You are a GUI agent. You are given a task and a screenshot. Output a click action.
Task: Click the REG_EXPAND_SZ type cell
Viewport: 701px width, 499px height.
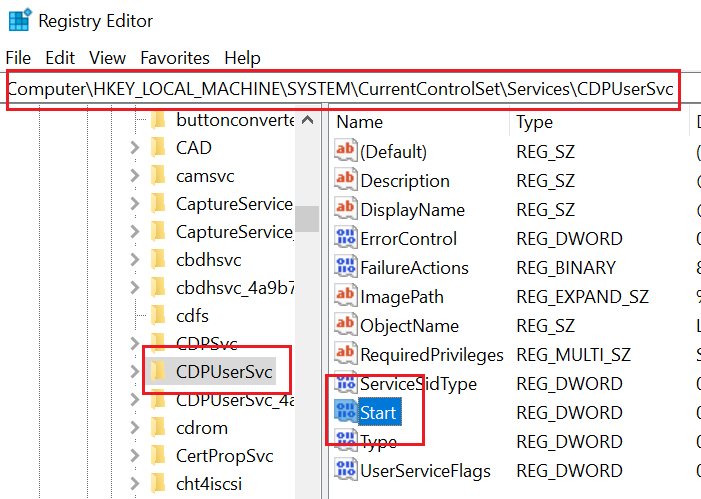[582, 297]
